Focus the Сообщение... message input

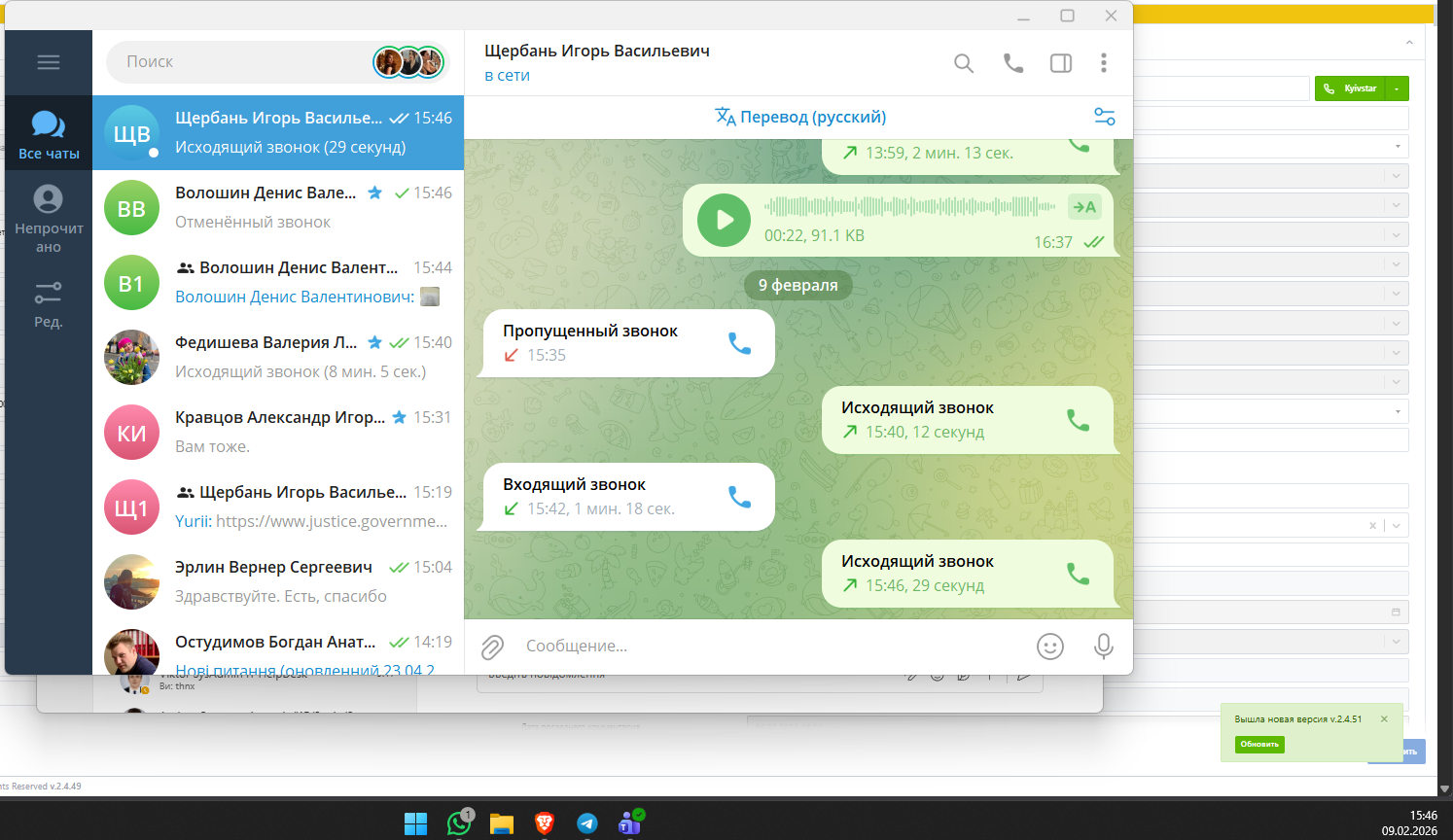pos(773,647)
